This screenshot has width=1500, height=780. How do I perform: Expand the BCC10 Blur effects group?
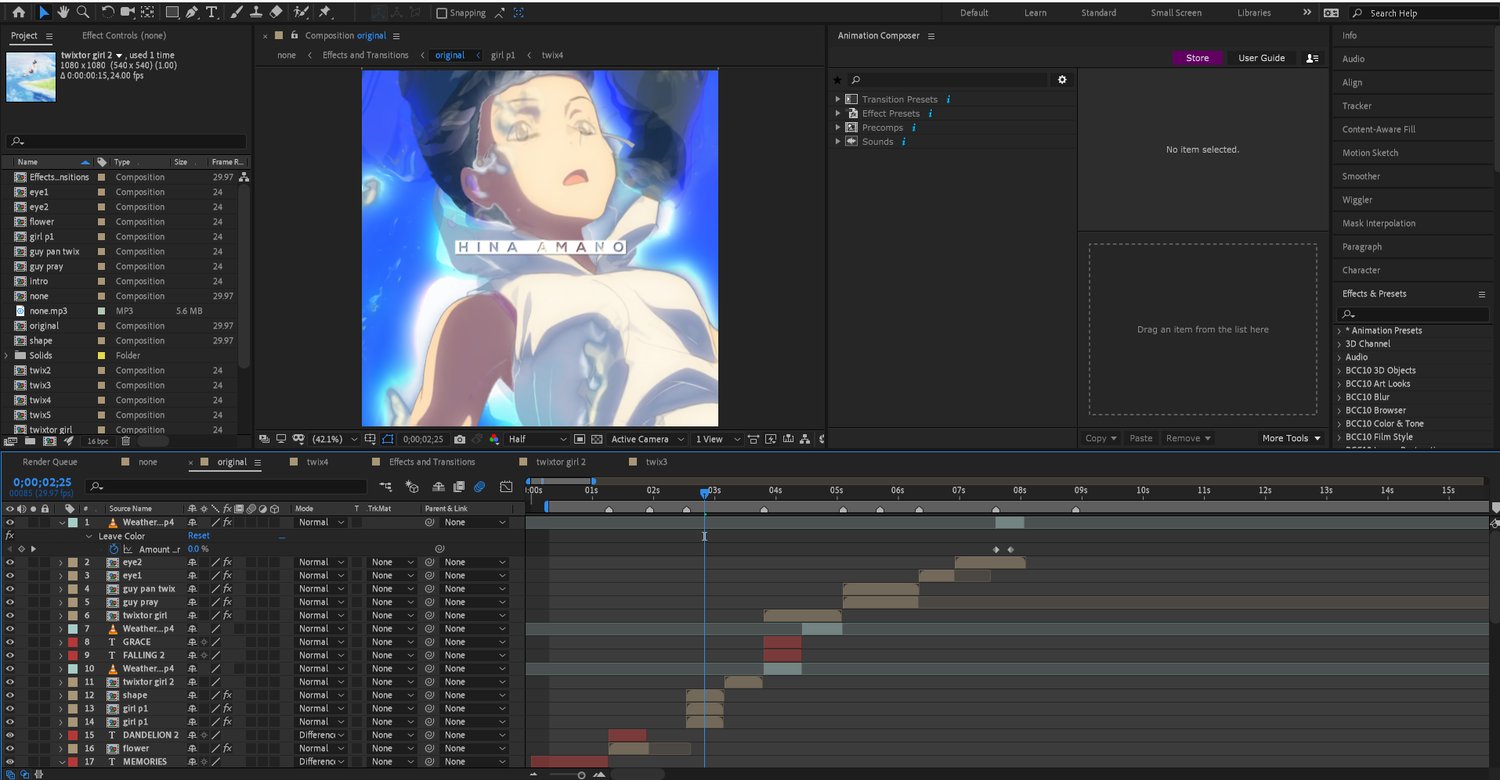coord(1340,397)
